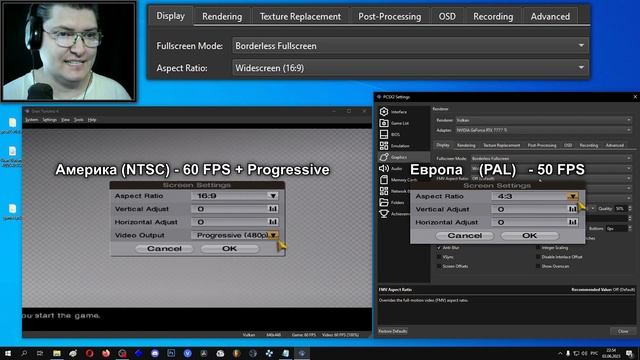Click 'Vulkan' in the emulator status bar
Viewport: 640px width, 360px height.
pyautogui.click(x=249, y=335)
